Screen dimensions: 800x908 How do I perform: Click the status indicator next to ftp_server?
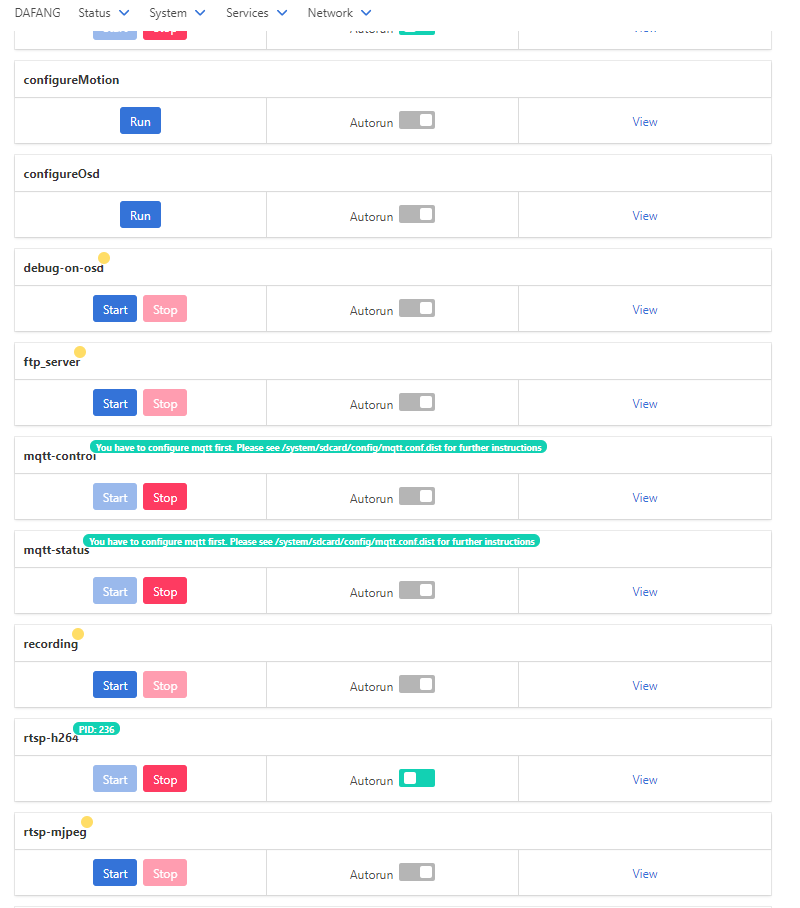tap(79, 352)
